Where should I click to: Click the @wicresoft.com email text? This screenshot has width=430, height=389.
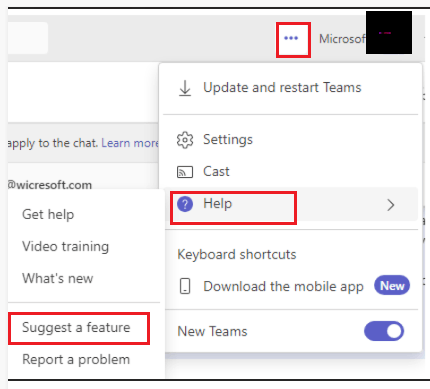pos(50,185)
